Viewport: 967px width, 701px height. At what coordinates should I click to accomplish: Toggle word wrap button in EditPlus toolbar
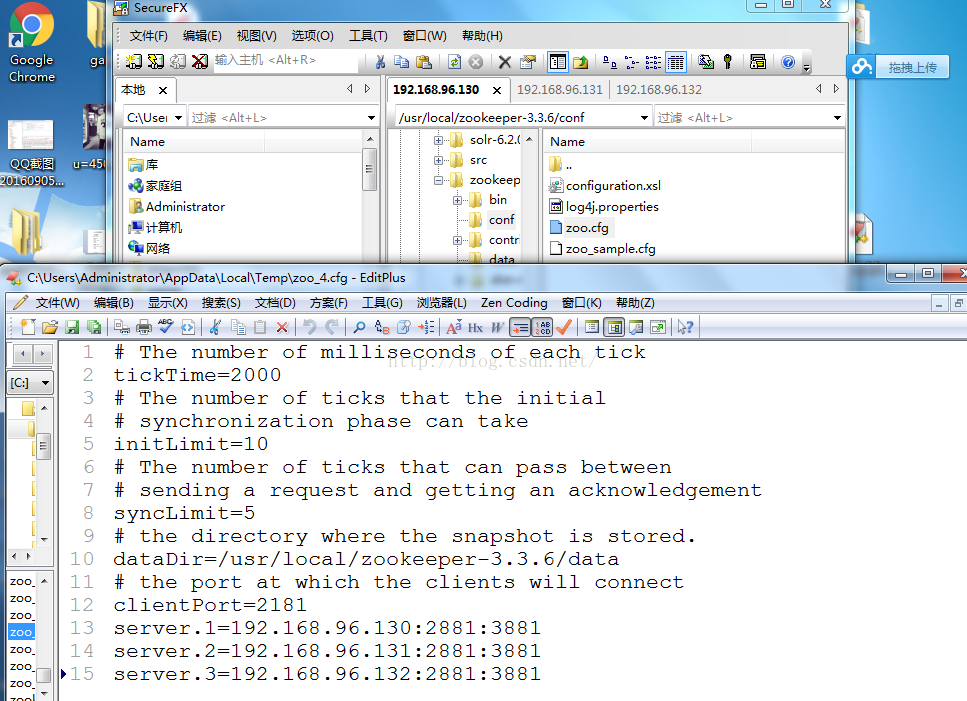(521, 327)
